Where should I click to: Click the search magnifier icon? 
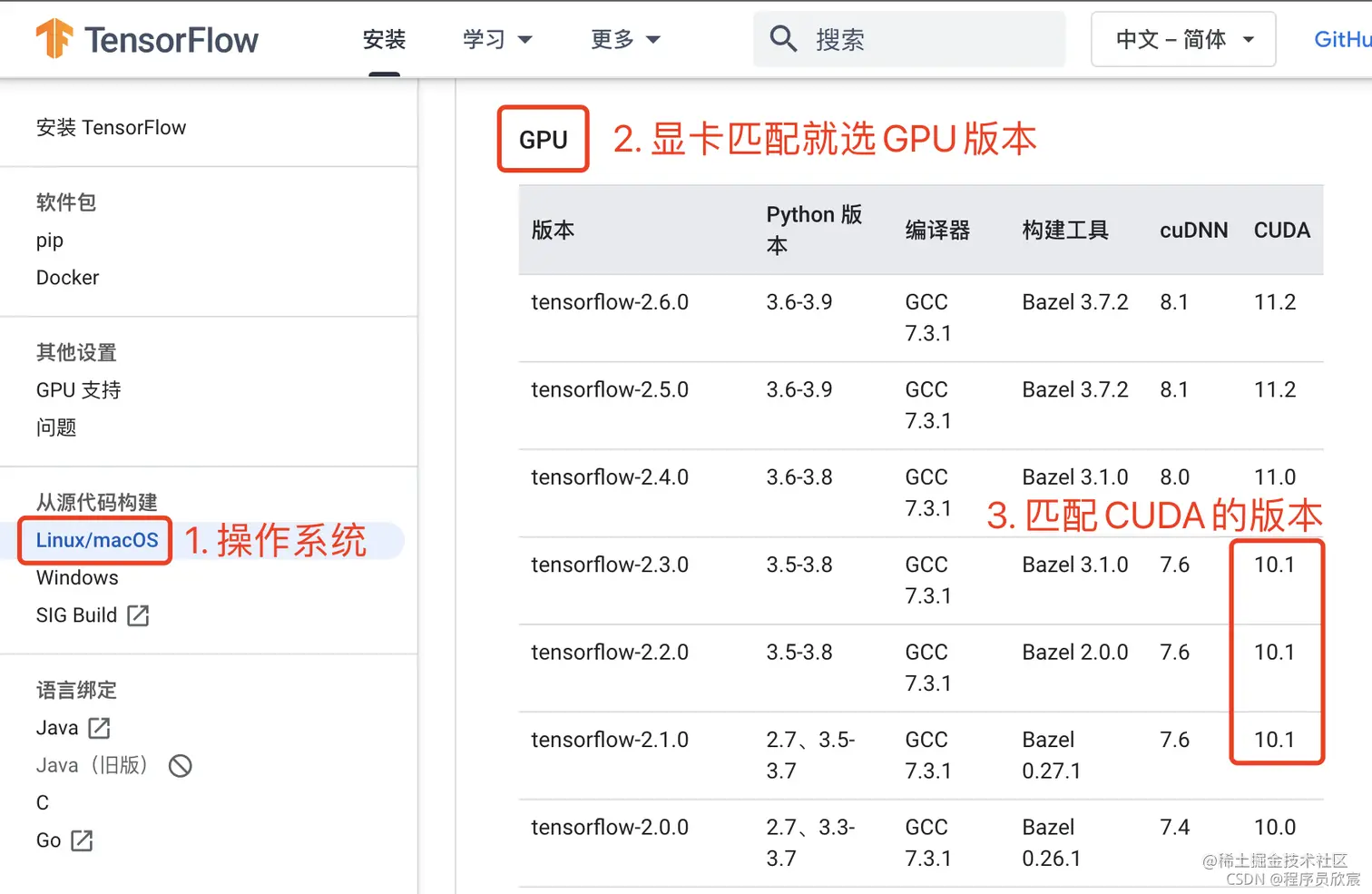click(782, 39)
